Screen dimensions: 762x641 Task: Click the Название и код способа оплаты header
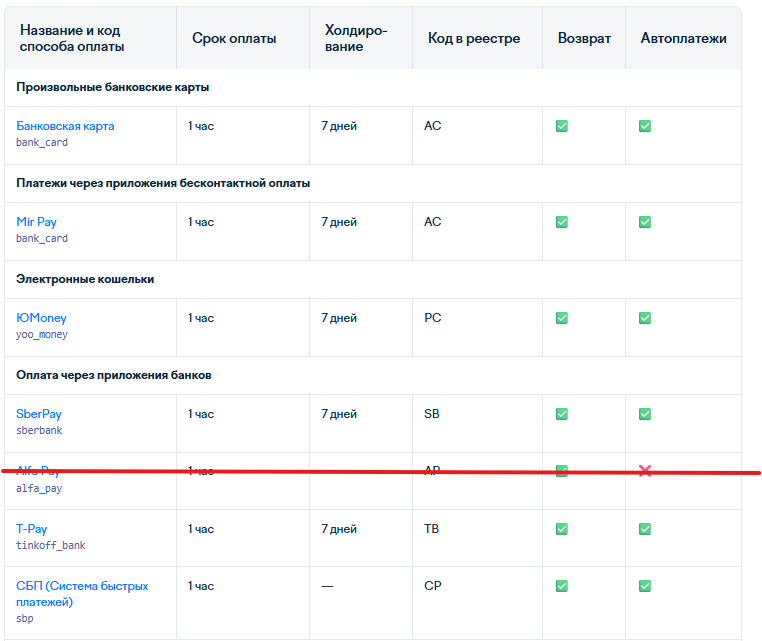(72, 38)
